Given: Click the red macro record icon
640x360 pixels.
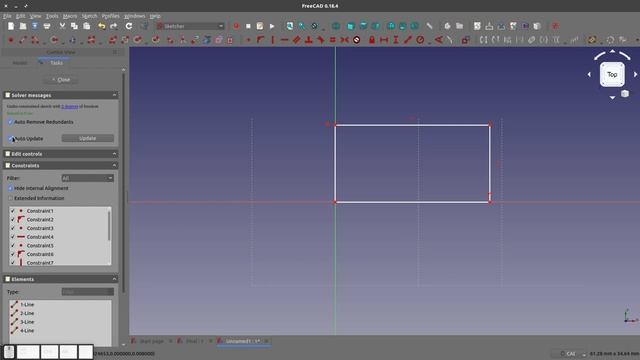Looking at the screenshot, I should 236,26.
